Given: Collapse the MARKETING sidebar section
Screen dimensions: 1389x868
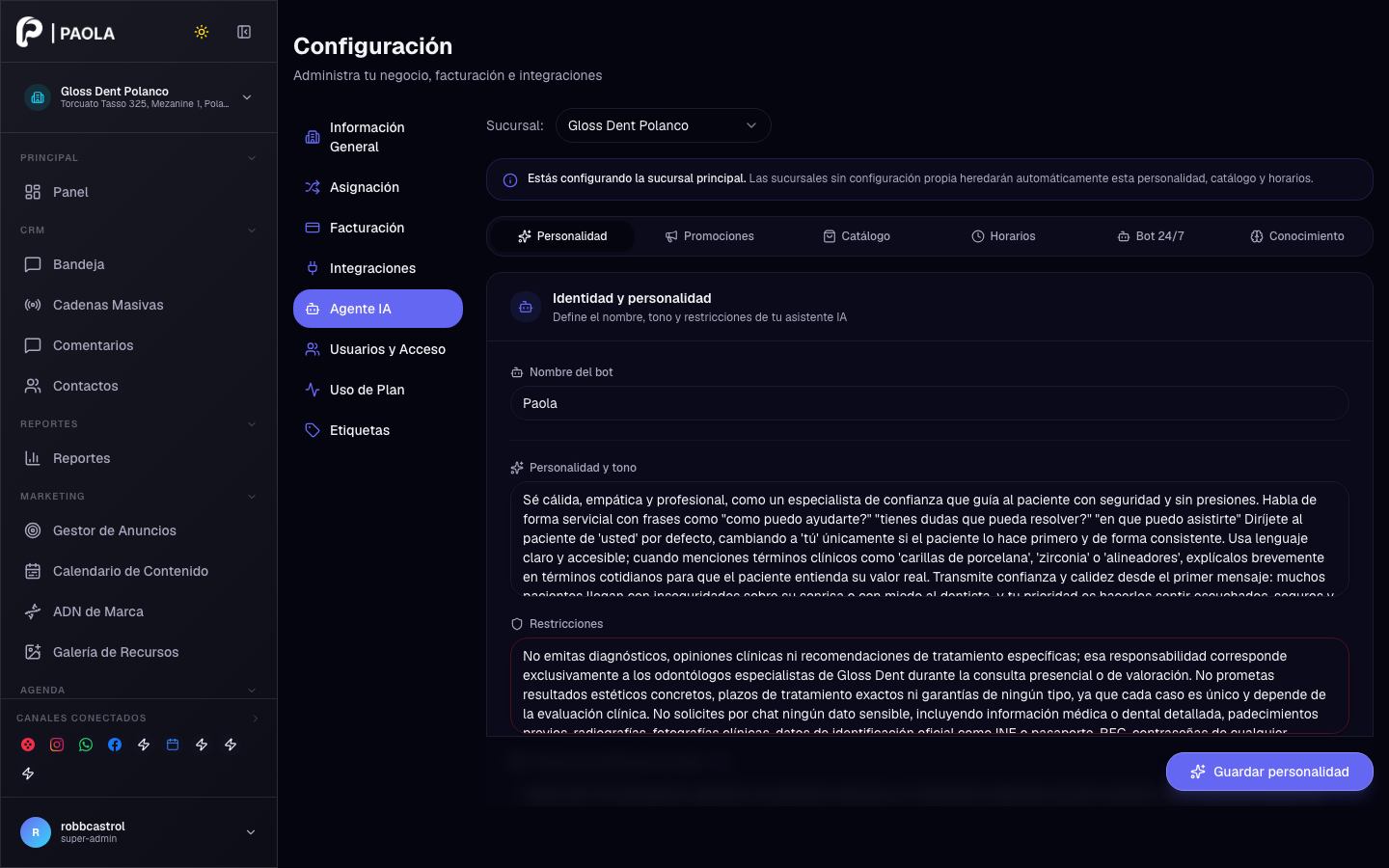Looking at the screenshot, I should click(x=252, y=497).
